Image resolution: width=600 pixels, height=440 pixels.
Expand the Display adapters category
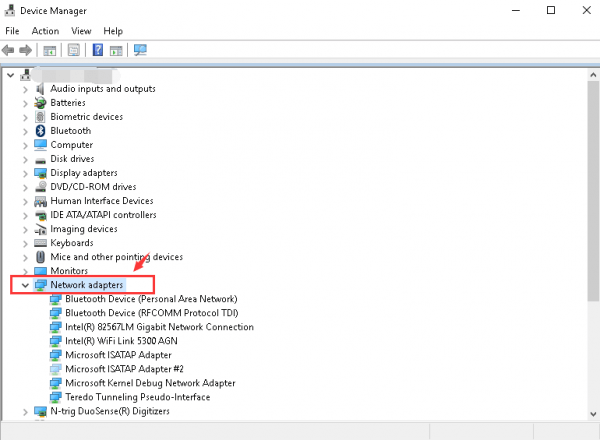[x=25, y=174]
